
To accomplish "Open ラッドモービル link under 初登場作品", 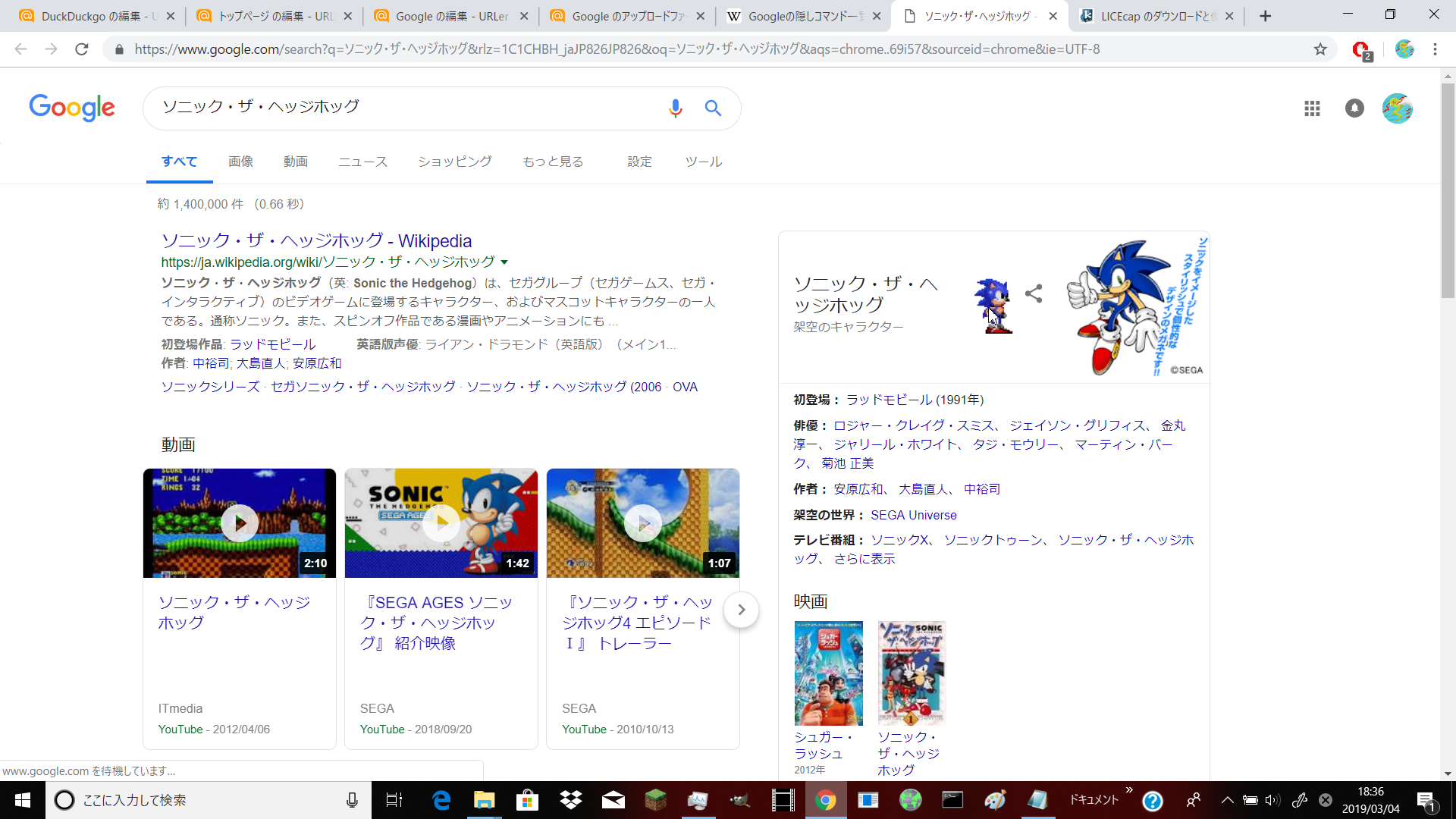I will (x=273, y=344).
